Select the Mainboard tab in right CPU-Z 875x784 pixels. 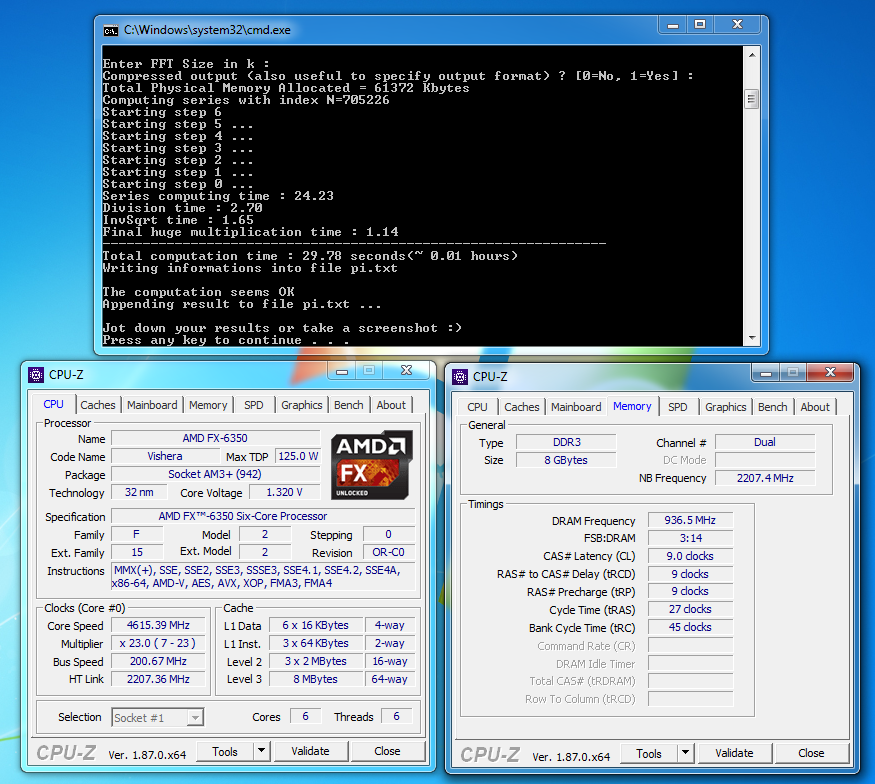click(x=576, y=407)
